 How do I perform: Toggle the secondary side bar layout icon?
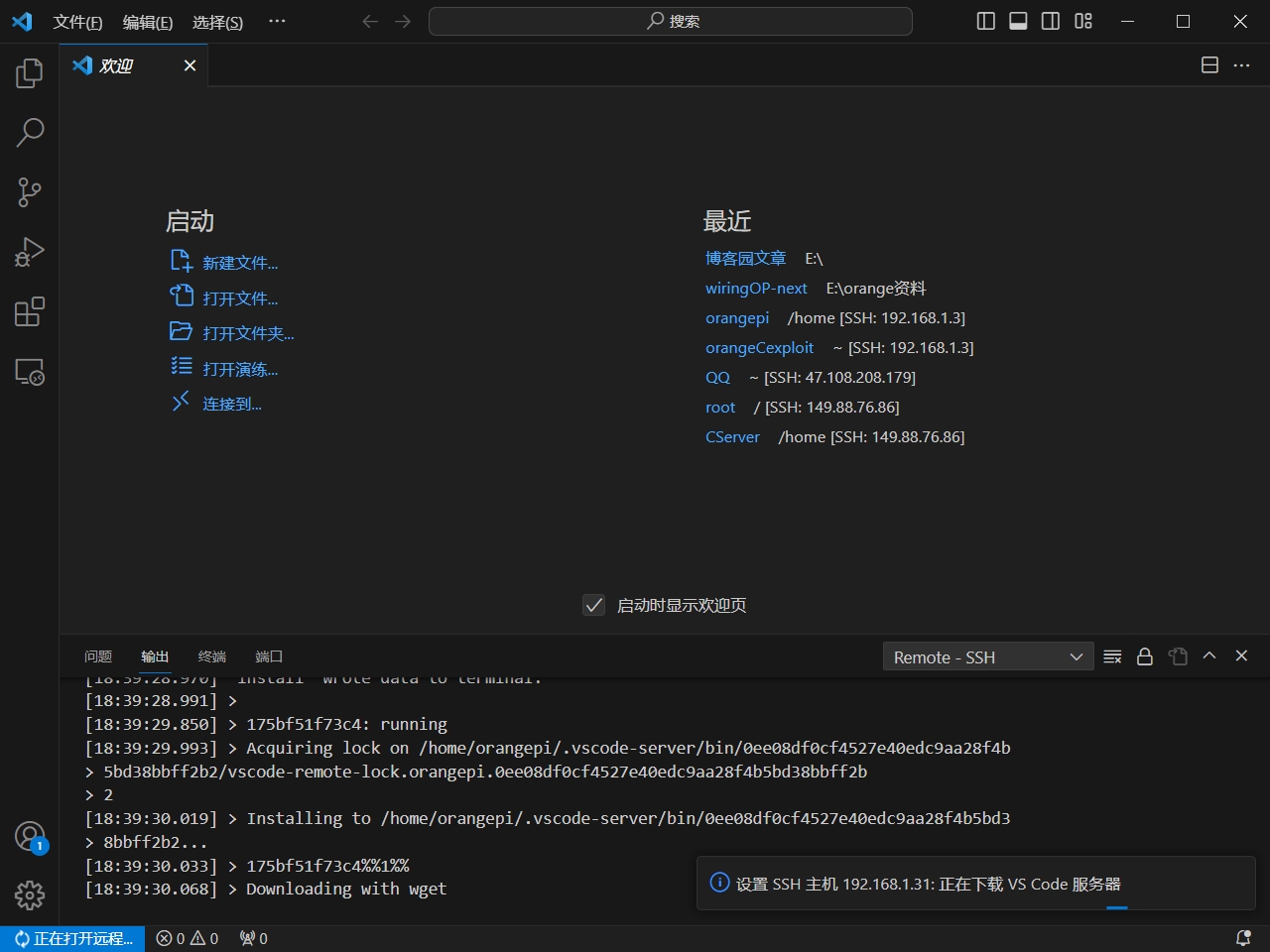[x=1051, y=21]
